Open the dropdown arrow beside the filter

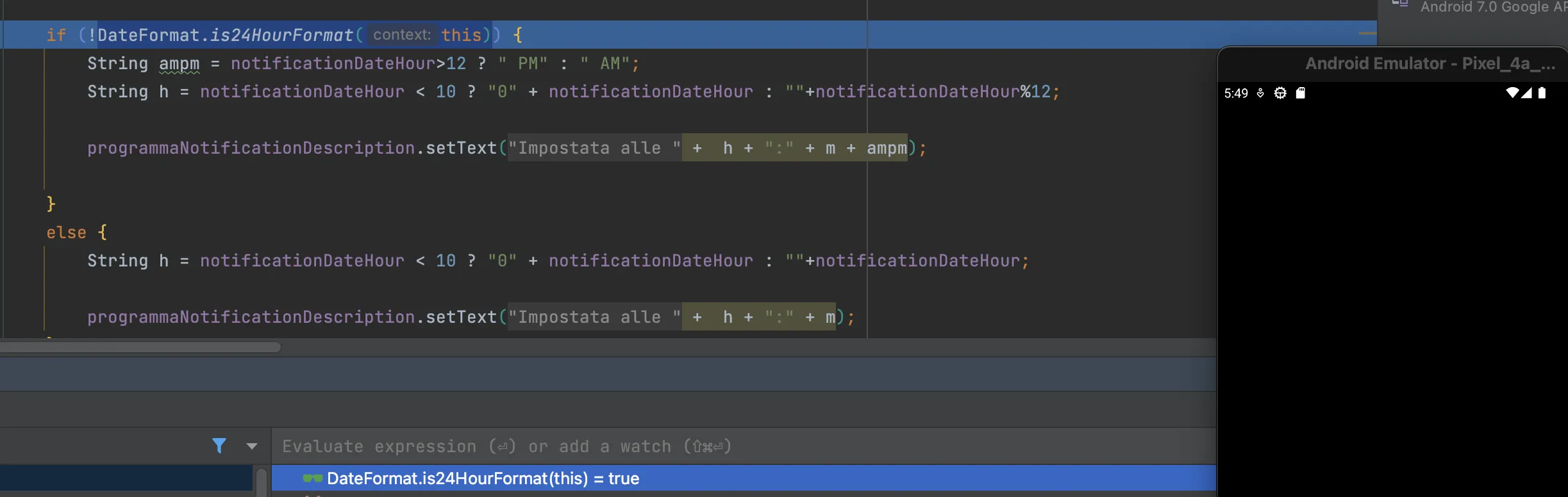pyautogui.click(x=252, y=446)
